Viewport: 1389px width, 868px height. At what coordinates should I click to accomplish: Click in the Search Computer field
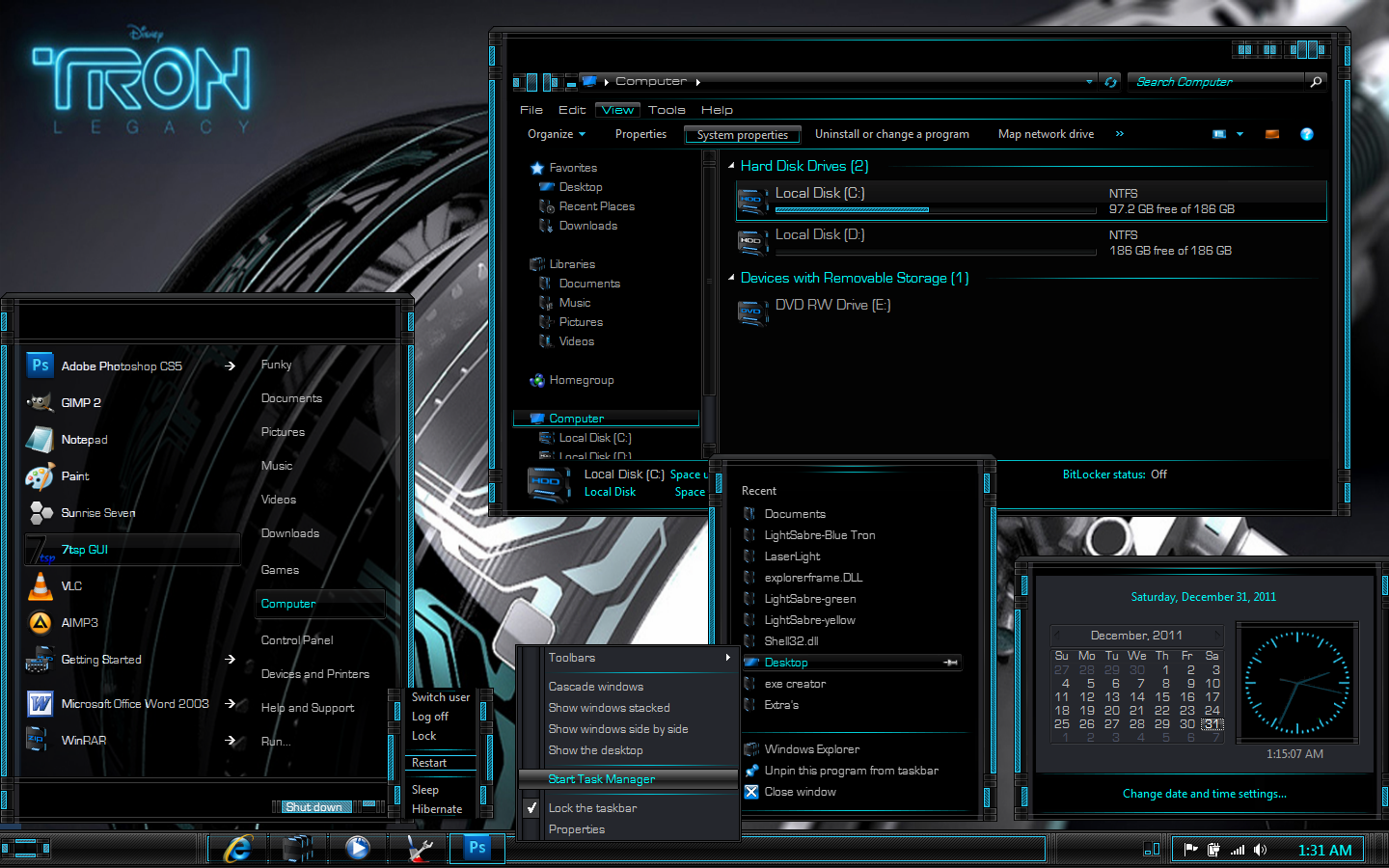click(x=1216, y=82)
